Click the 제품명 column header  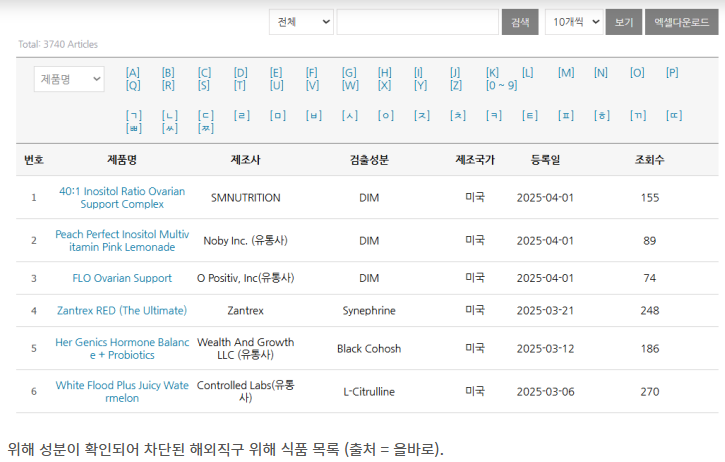122,160
